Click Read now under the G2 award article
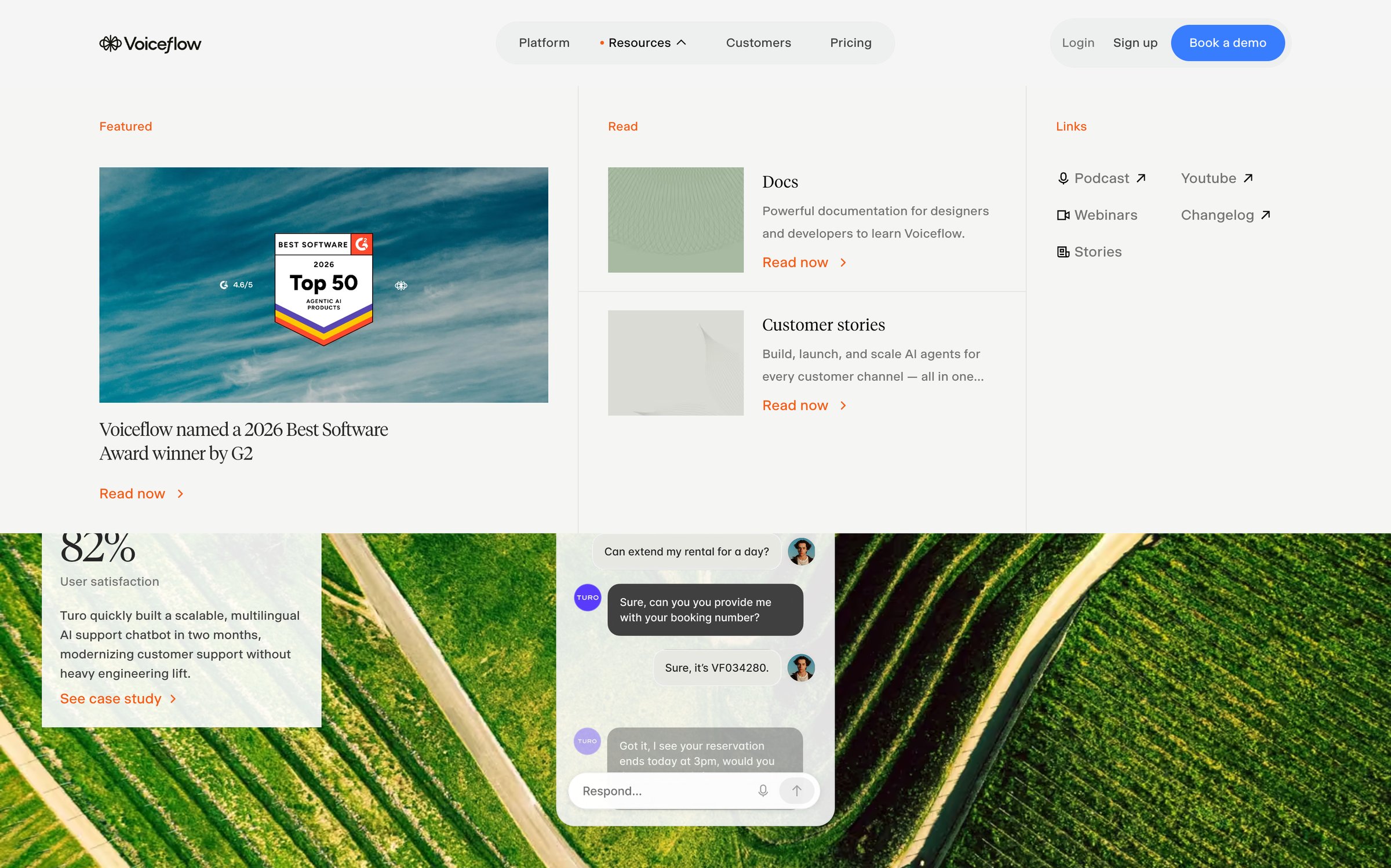 132,494
